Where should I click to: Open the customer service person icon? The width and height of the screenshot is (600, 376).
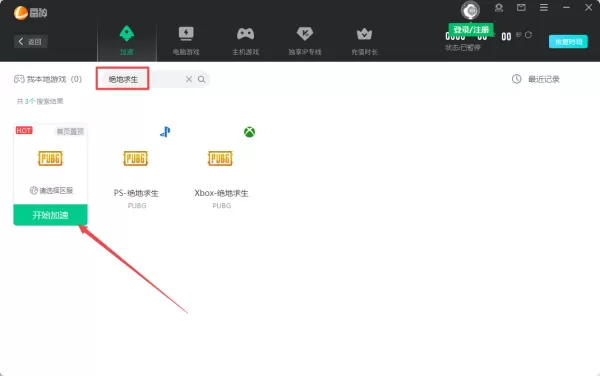[x=499, y=8]
